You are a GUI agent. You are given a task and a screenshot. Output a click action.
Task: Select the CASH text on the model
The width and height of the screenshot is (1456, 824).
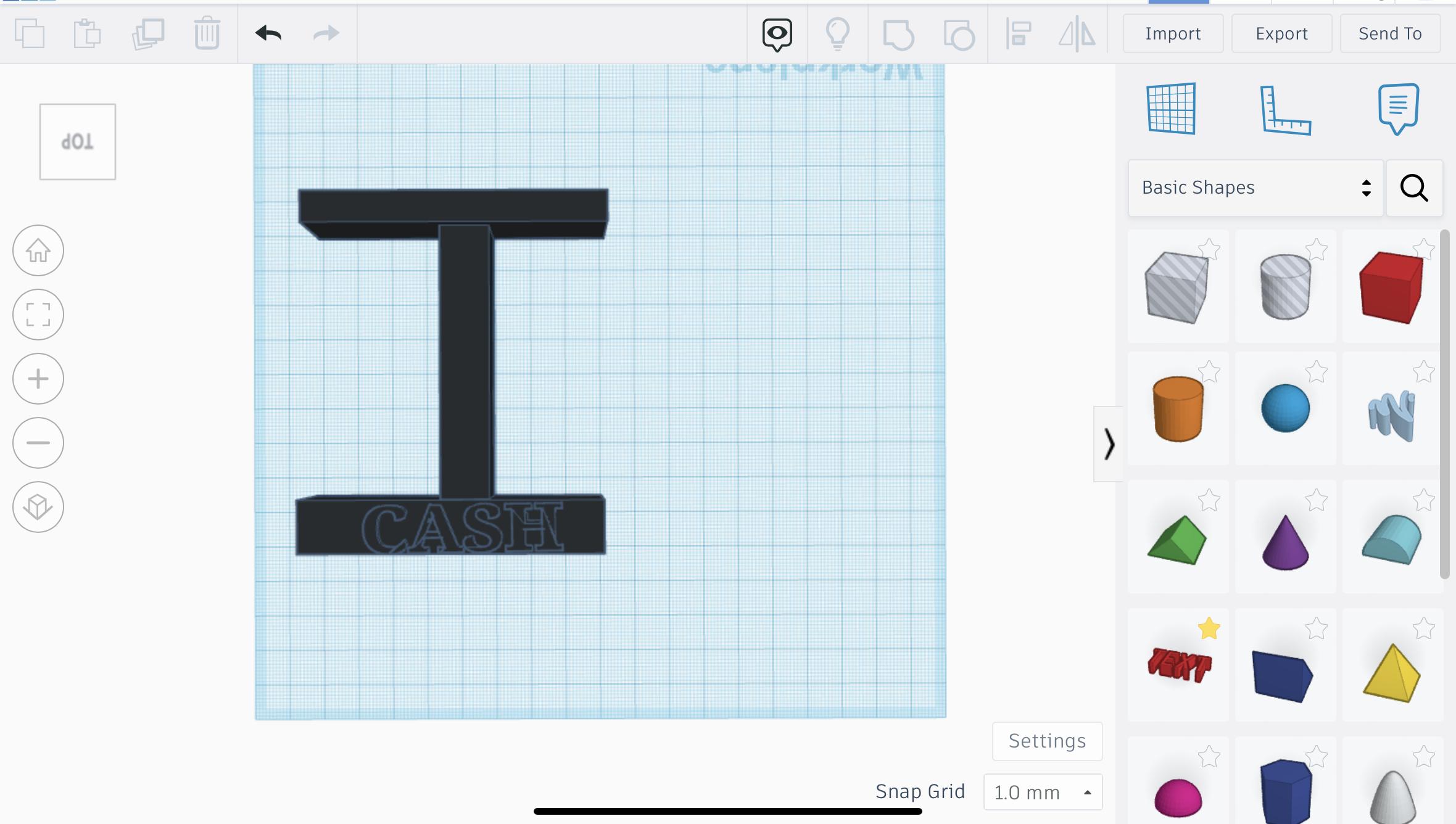pos(463,528)
